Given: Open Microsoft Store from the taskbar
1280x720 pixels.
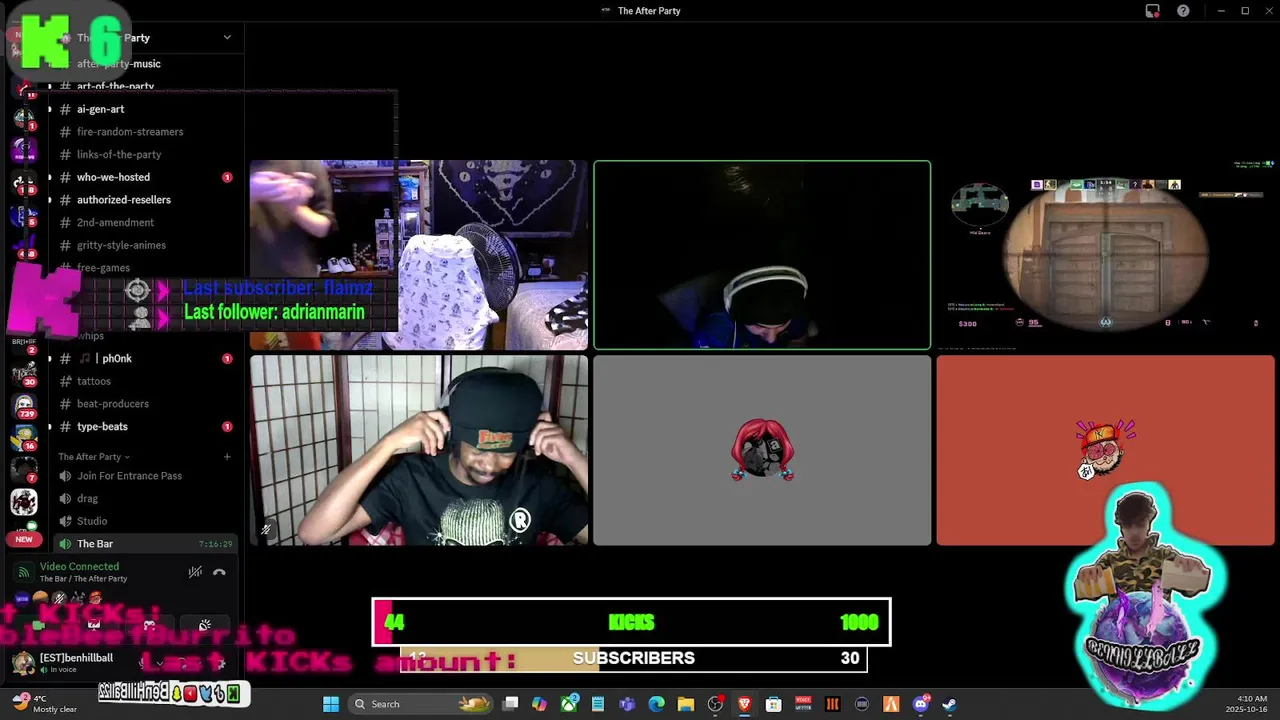Looking at the screenshot, I should pos(773,704).
